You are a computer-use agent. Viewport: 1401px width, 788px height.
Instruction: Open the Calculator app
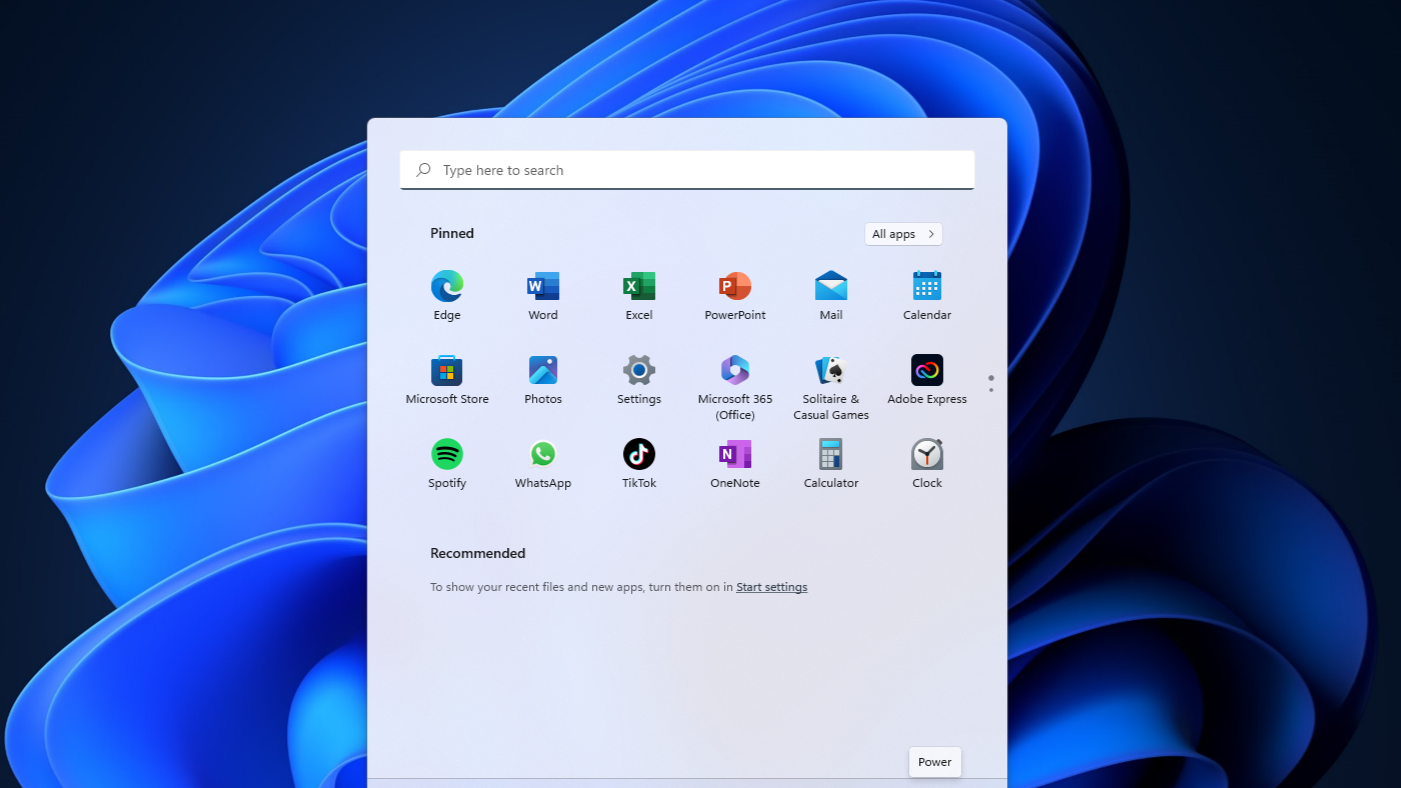(x=831, y=463)
